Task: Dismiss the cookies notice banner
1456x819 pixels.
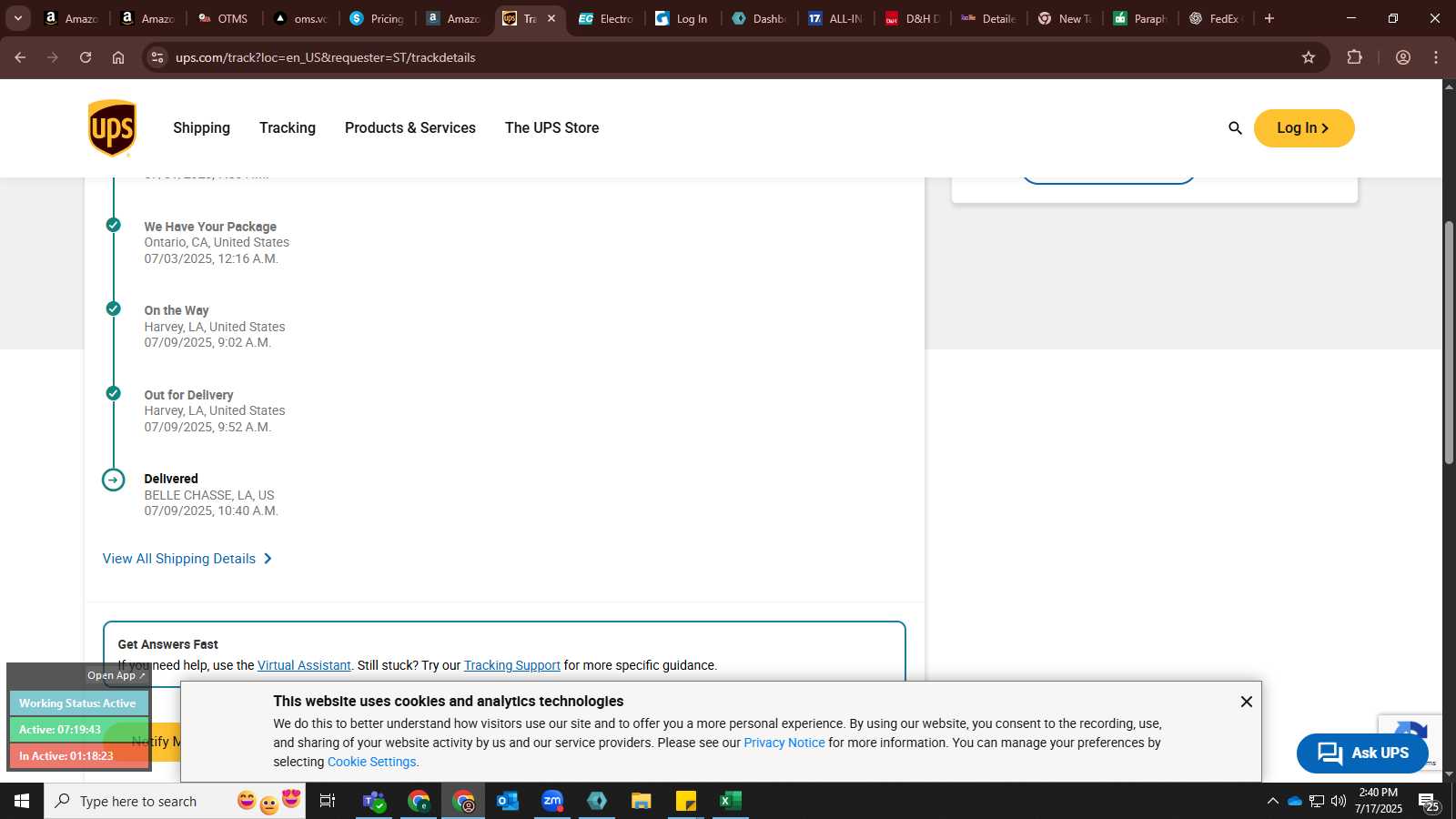Action: [x=1247, y=702]
